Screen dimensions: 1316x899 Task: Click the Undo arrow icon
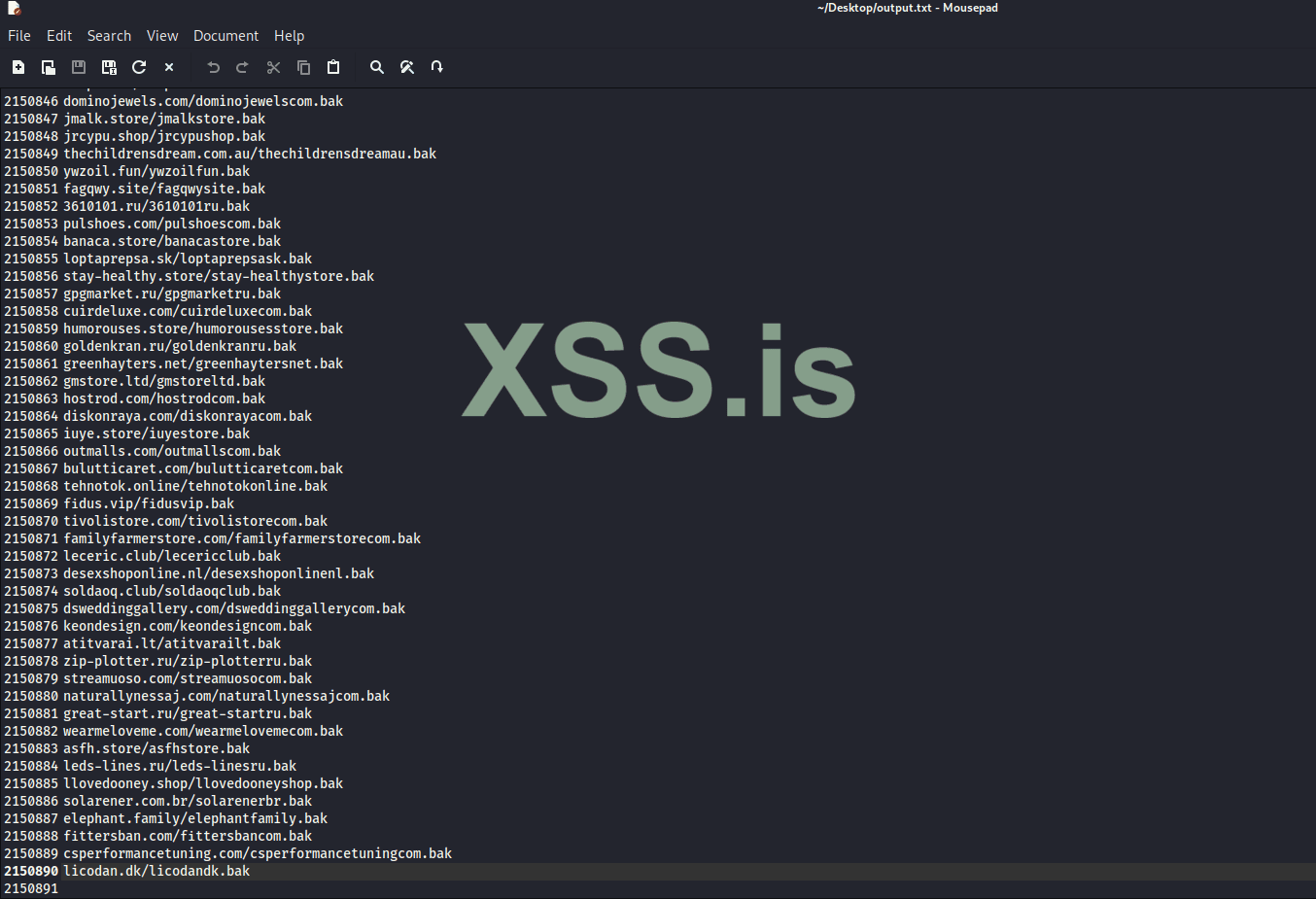[x=214, y=67]
